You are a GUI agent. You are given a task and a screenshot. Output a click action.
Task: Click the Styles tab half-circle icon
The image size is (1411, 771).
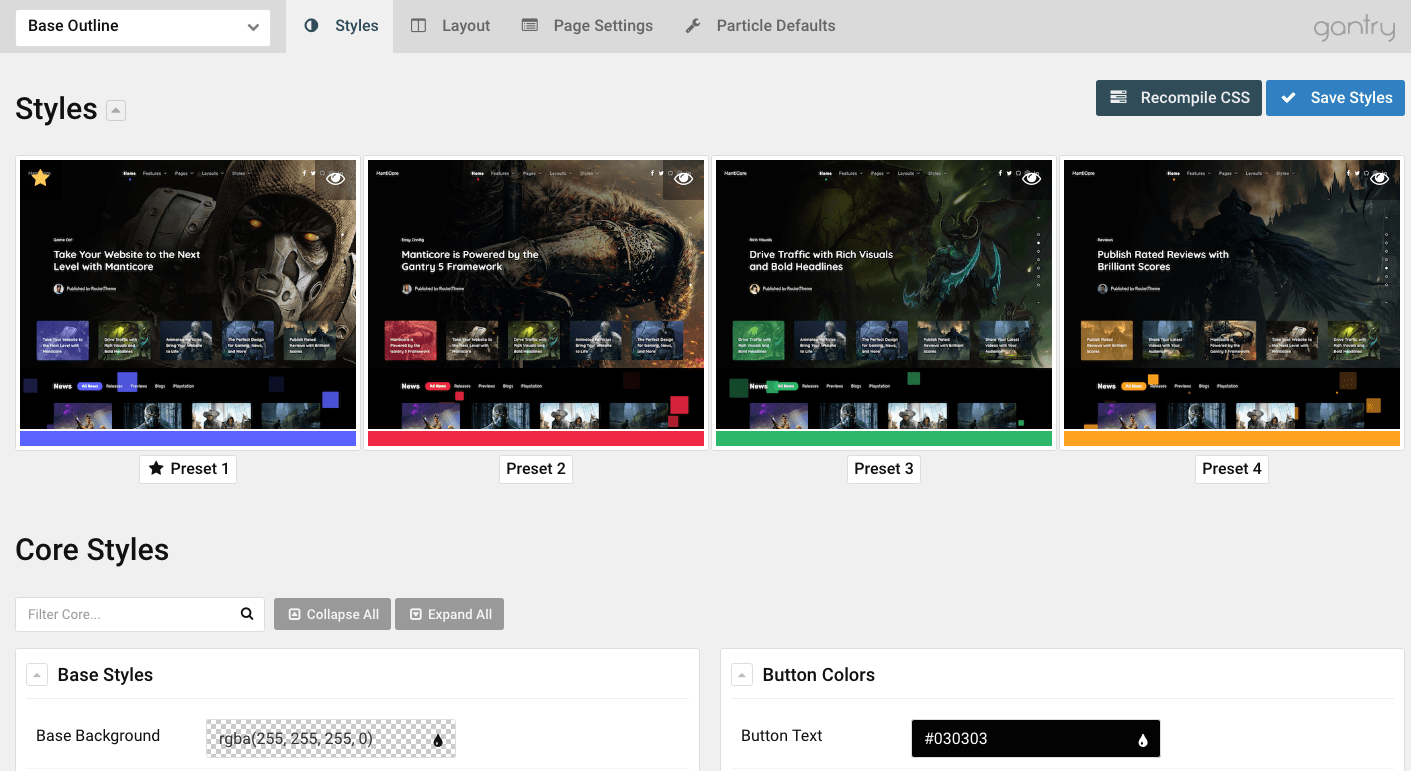pos(311,26)
